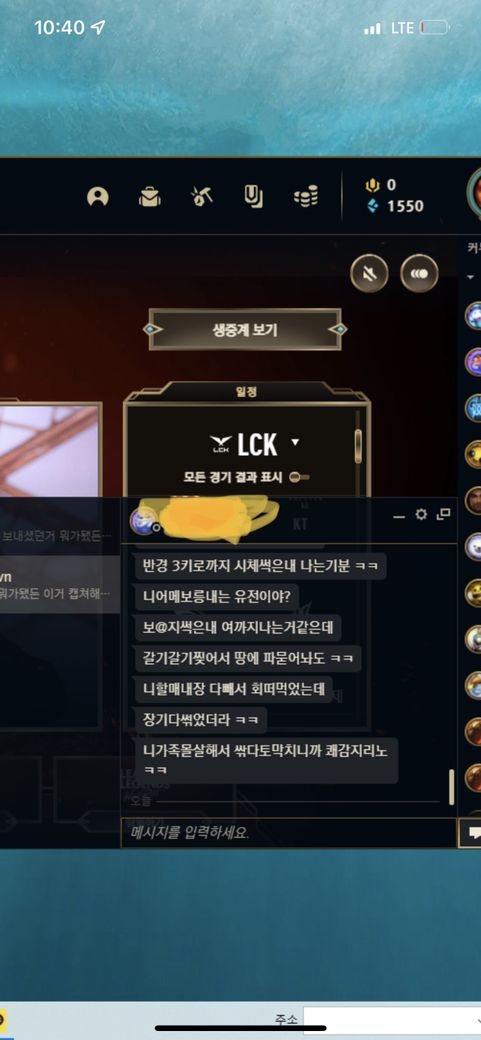Click the clip-shaped icon beside the Loot hammer
The height and width of the screenshot is (1040, 481).
pyautogui.click(x=253, y=196)
